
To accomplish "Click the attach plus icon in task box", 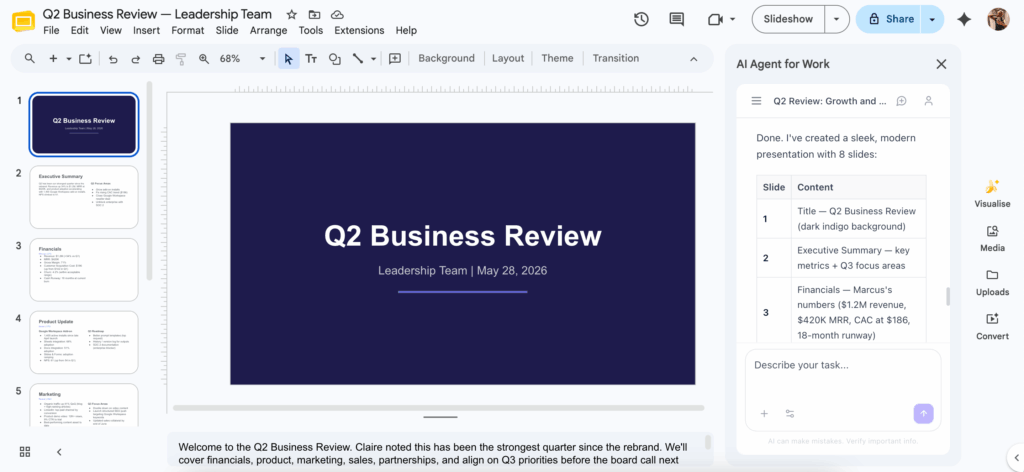I will pyautogui.click(x=764, y=413).
